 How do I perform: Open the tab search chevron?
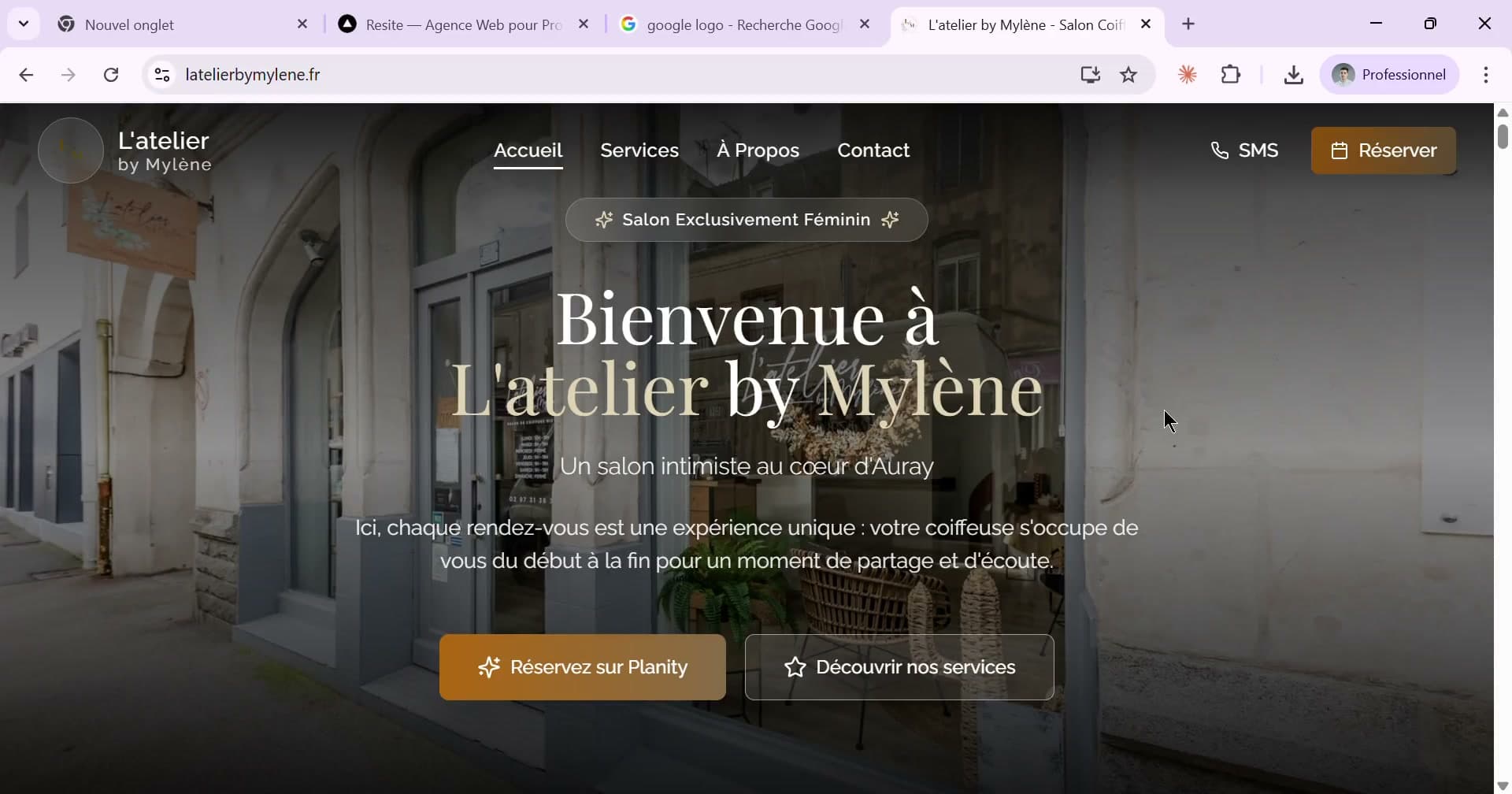23,24
